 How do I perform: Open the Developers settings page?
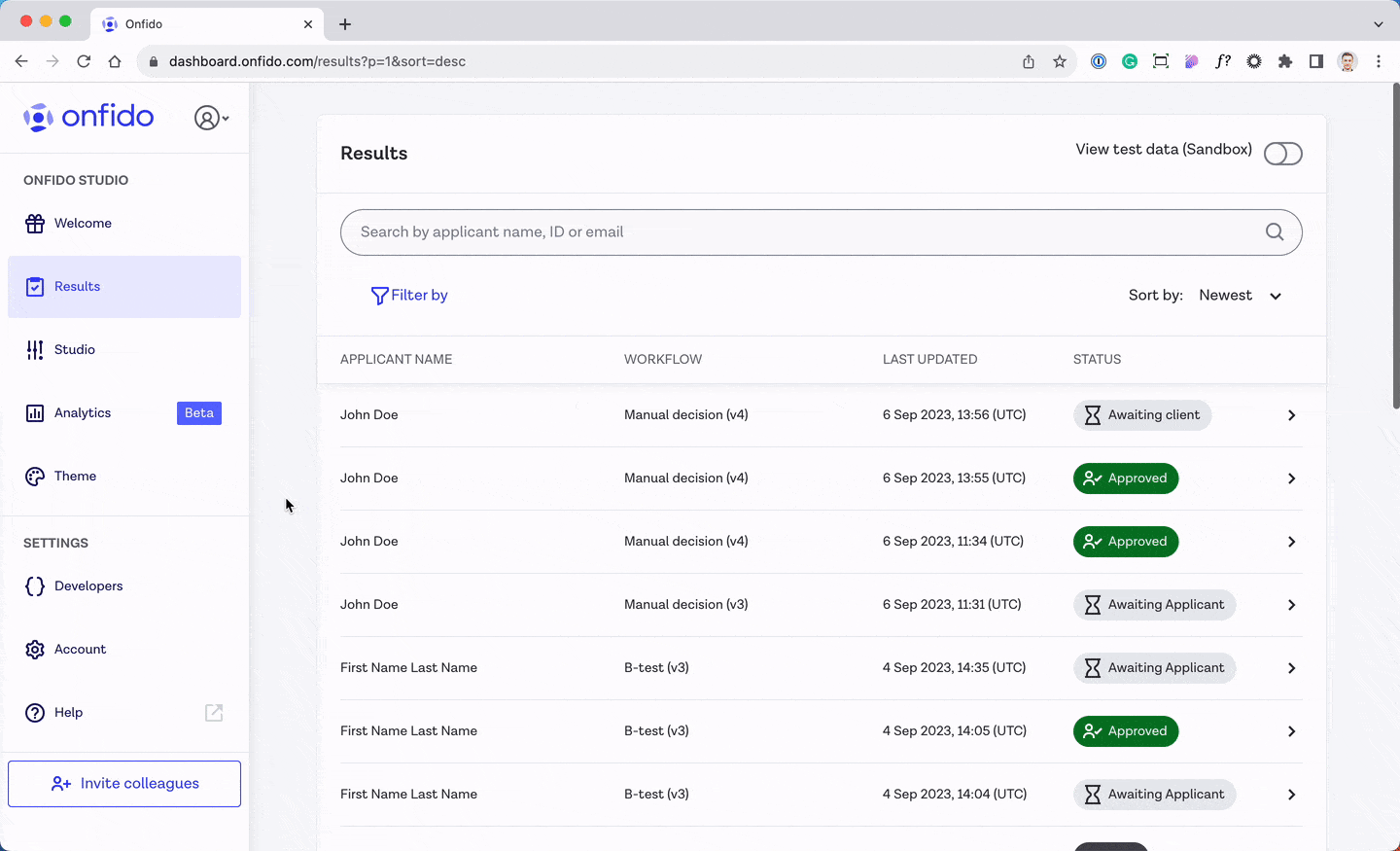tap(88, 586)
